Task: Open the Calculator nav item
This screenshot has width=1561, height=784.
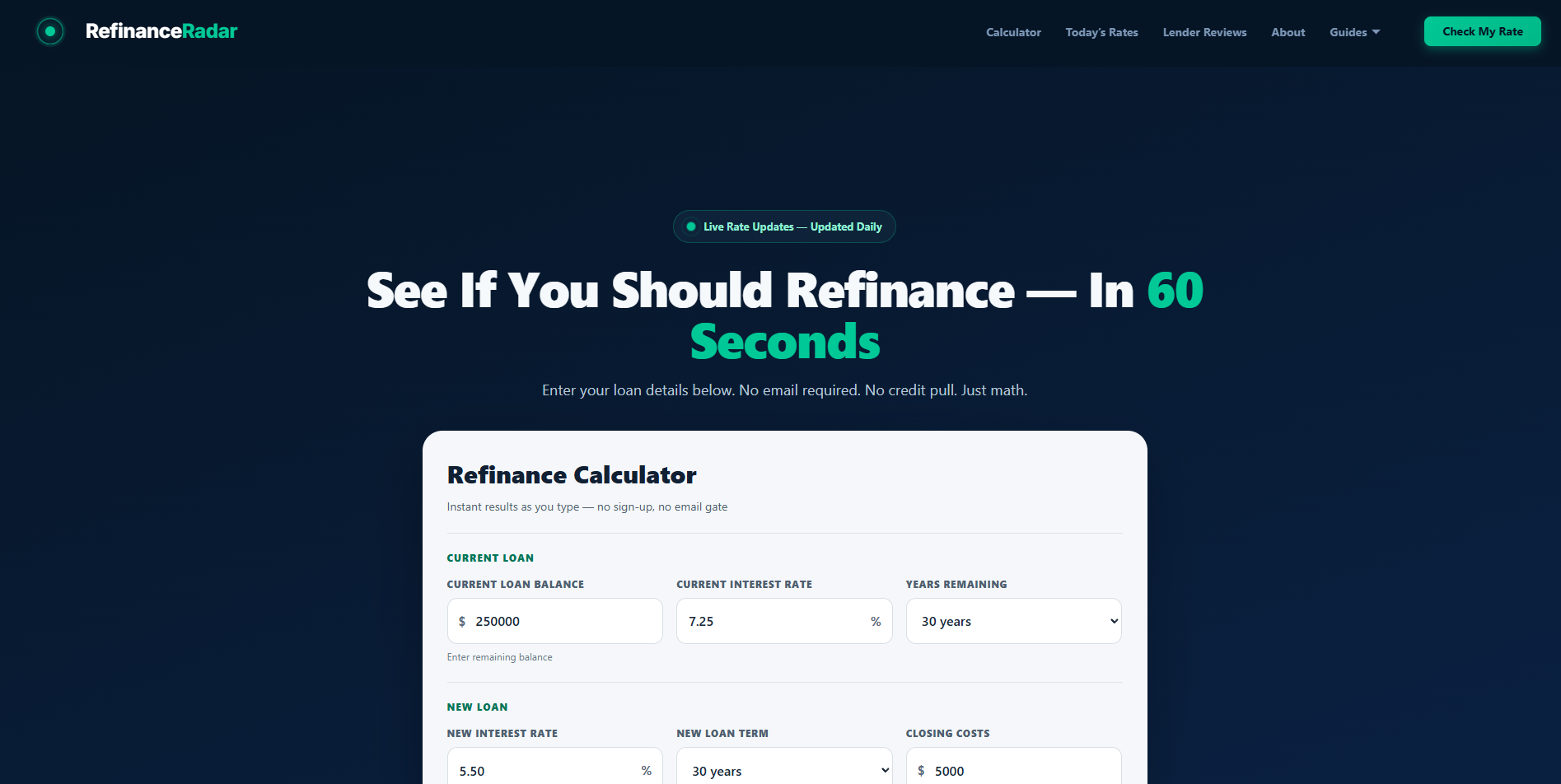Action: 1013,32
